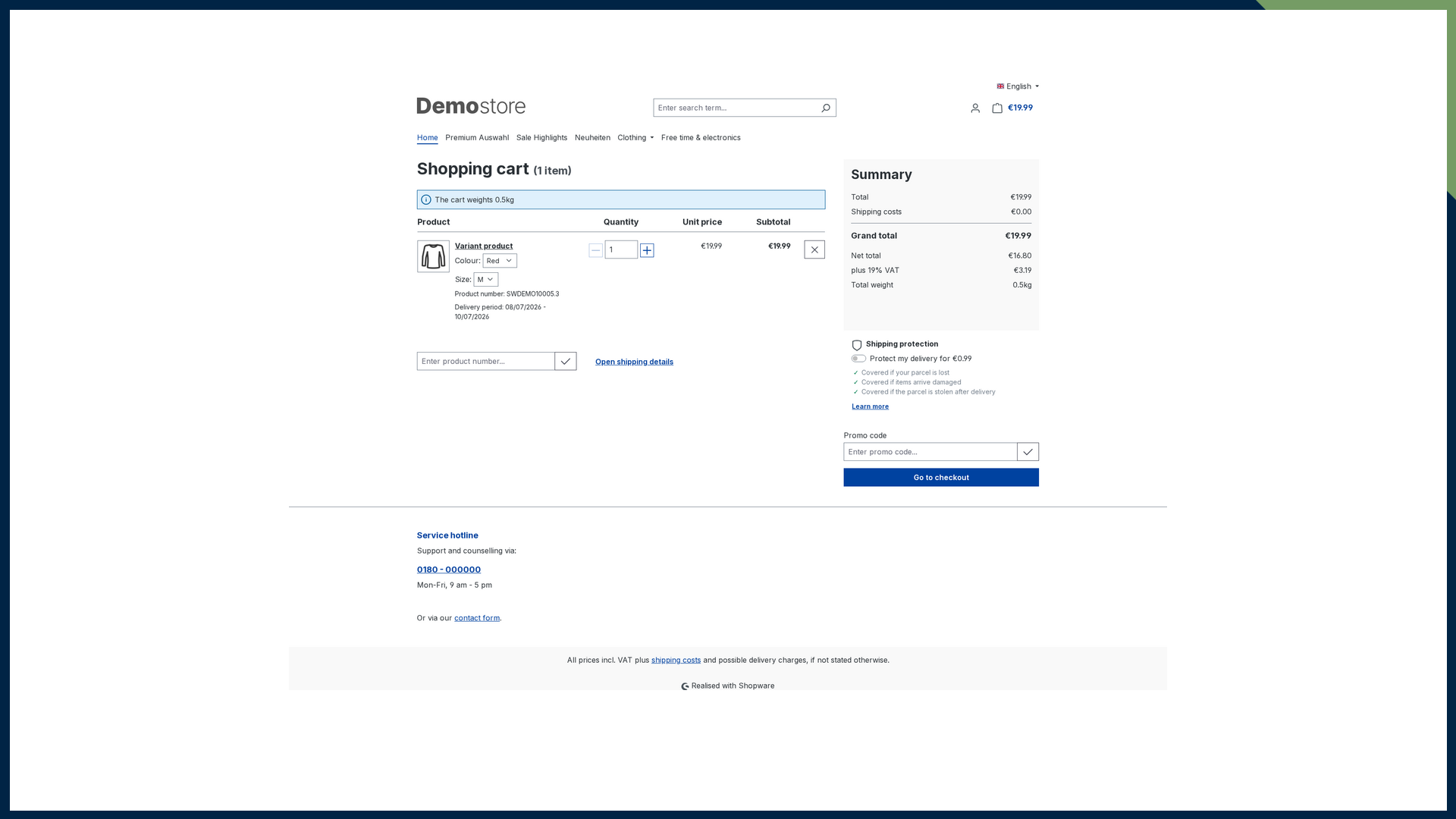
Task: Open the Size M dropdown
Action: 486,280
